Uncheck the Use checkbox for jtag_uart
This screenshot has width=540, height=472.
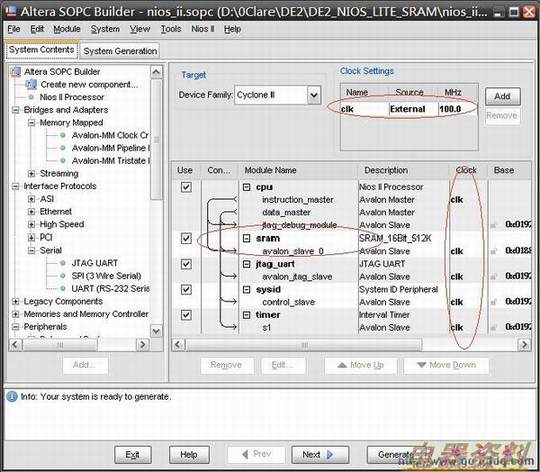186,264
